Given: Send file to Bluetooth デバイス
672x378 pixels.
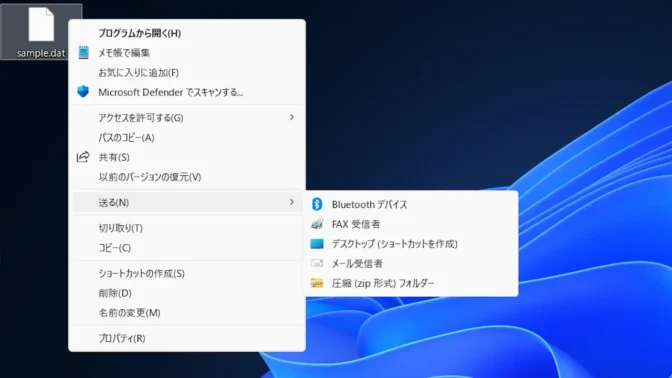Looking at the screenshot, I should tap(411, 204).
